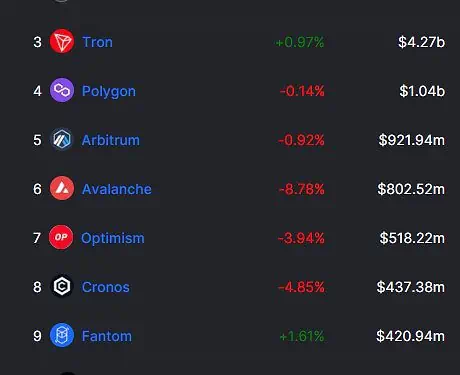Open the Cronos chain link
This screenshot has height=375, width=460.
coord(106,287)
